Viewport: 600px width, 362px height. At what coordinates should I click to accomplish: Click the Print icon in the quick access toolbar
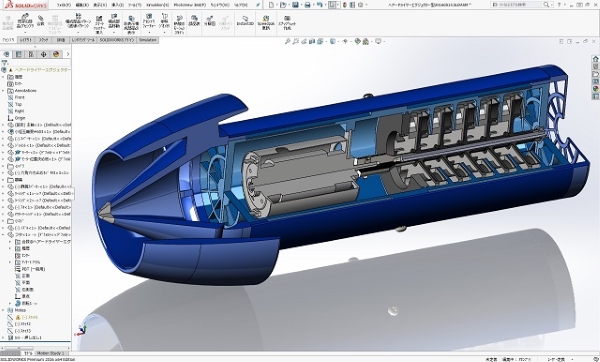coord(307,5)
